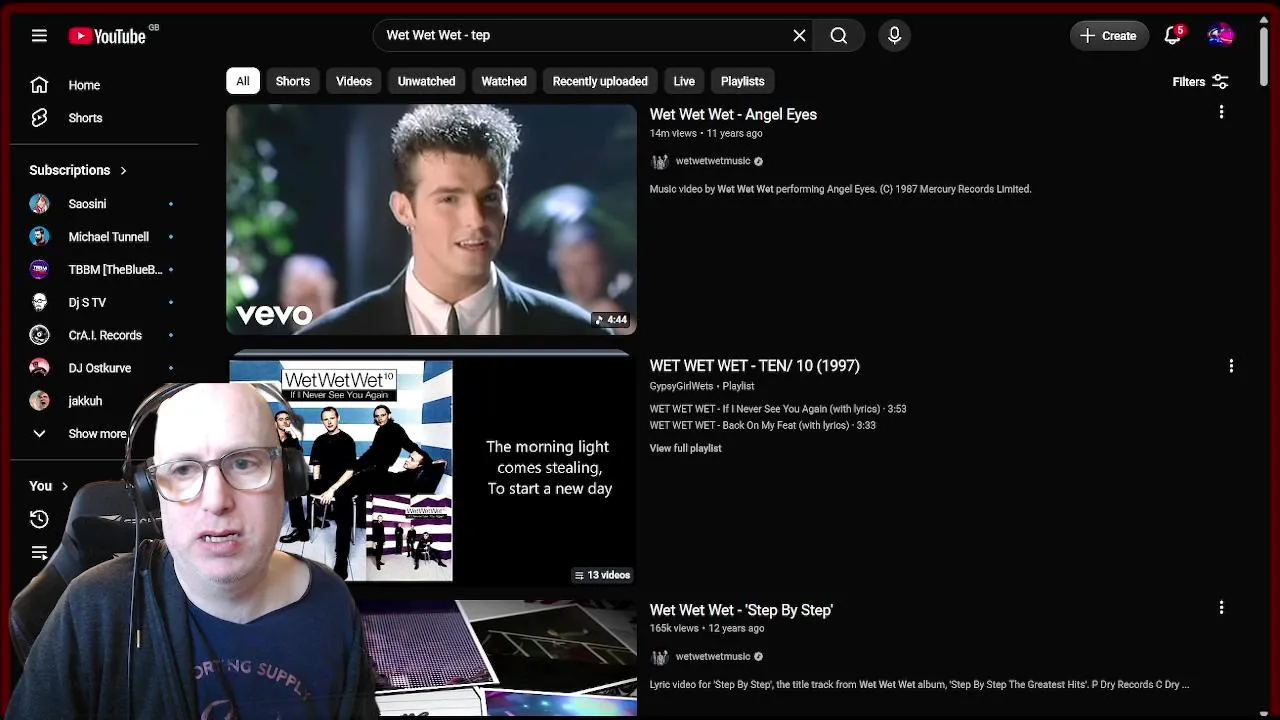Viewport: 1280px width, 720px height.
Task: Click the 13 videos playlist badge
Action: (x=602, y=575)
